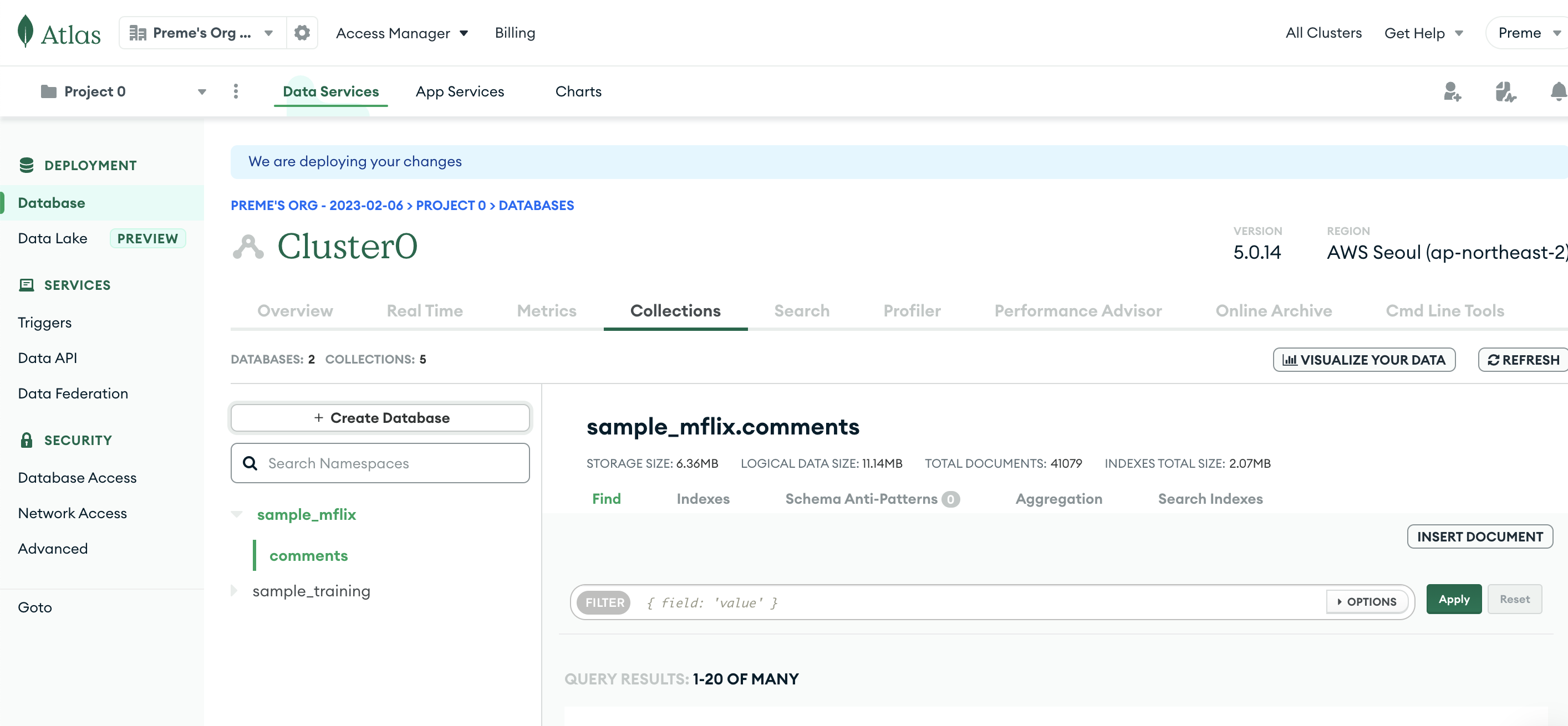1568x726 pixels.
Task: Open the cluster Search tab
Action: (802, 311)
